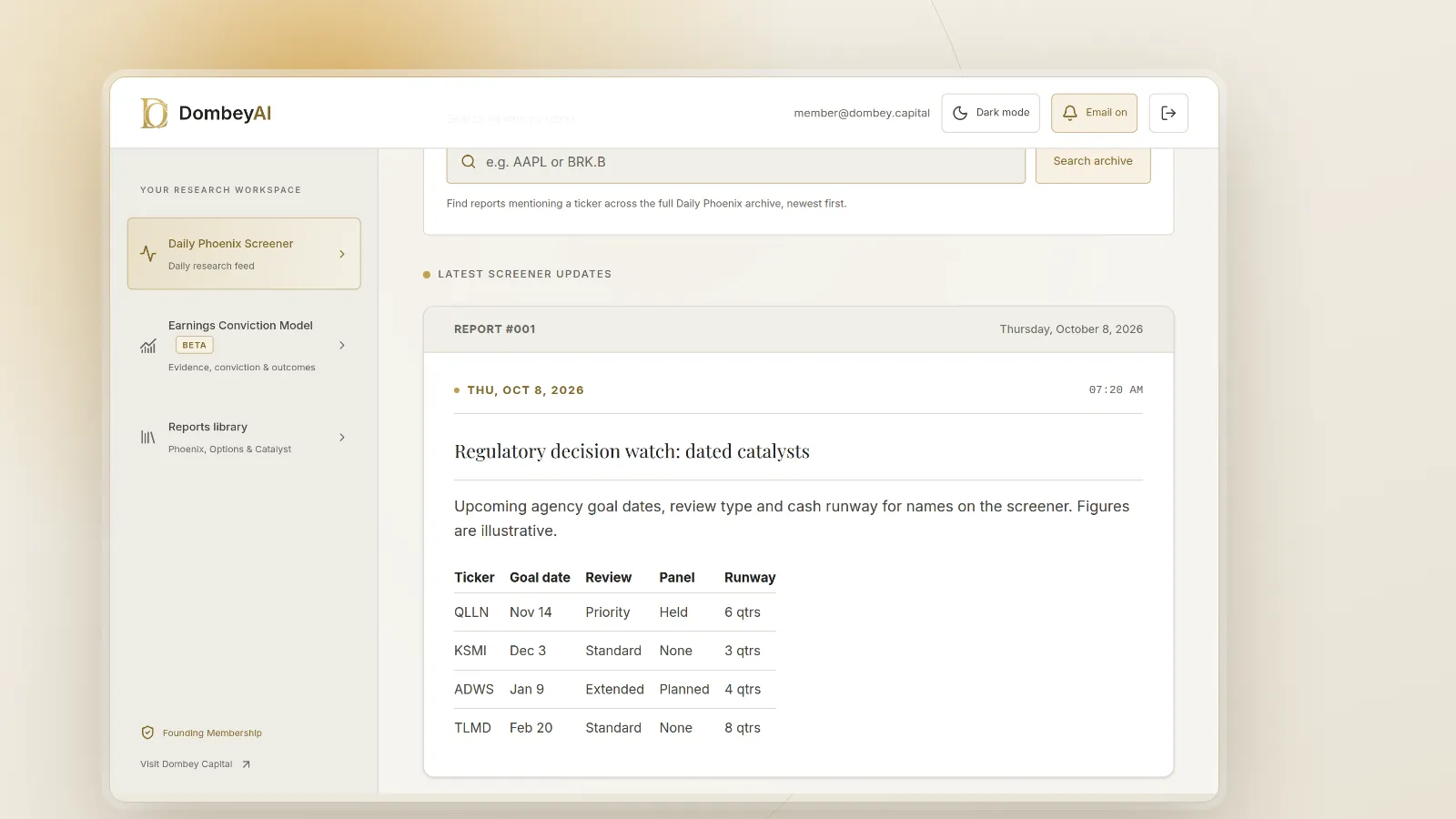Select the KSMI ticker cell
This screenshot has height=819, width=1456.
470,651
